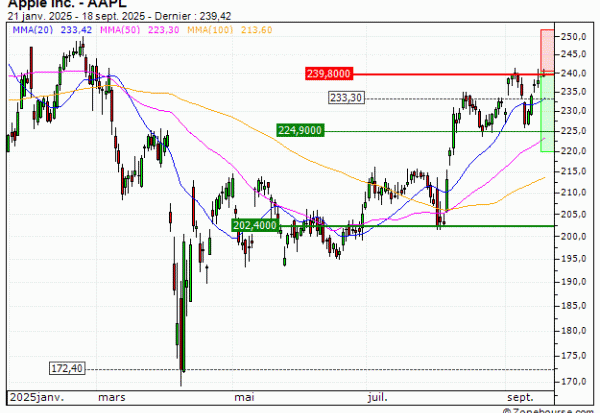The image size is (600, 413).
Task: Click the 200.0 value on price axis
Action: (x=574, y=237)
